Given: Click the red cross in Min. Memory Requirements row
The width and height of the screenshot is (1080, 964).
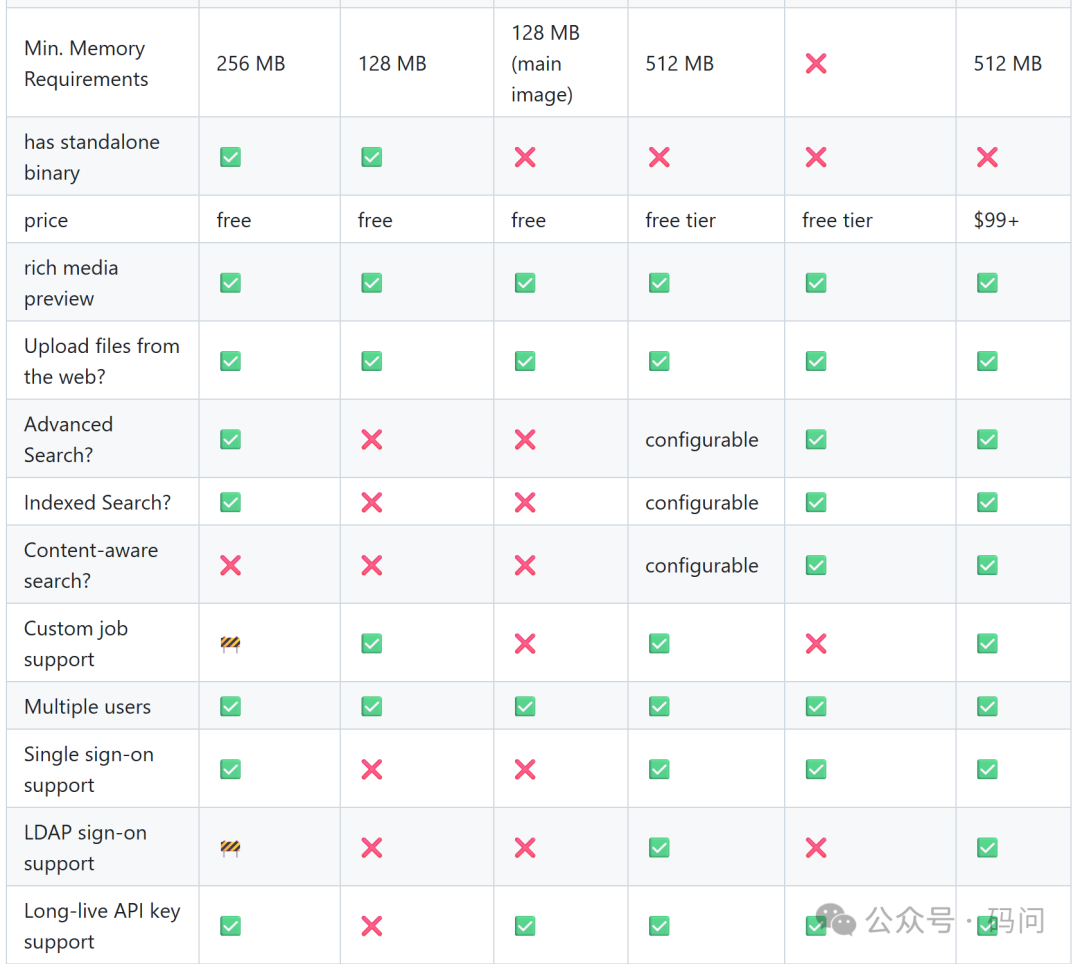Looking at the screenshot, I should (x=816, y=64).
